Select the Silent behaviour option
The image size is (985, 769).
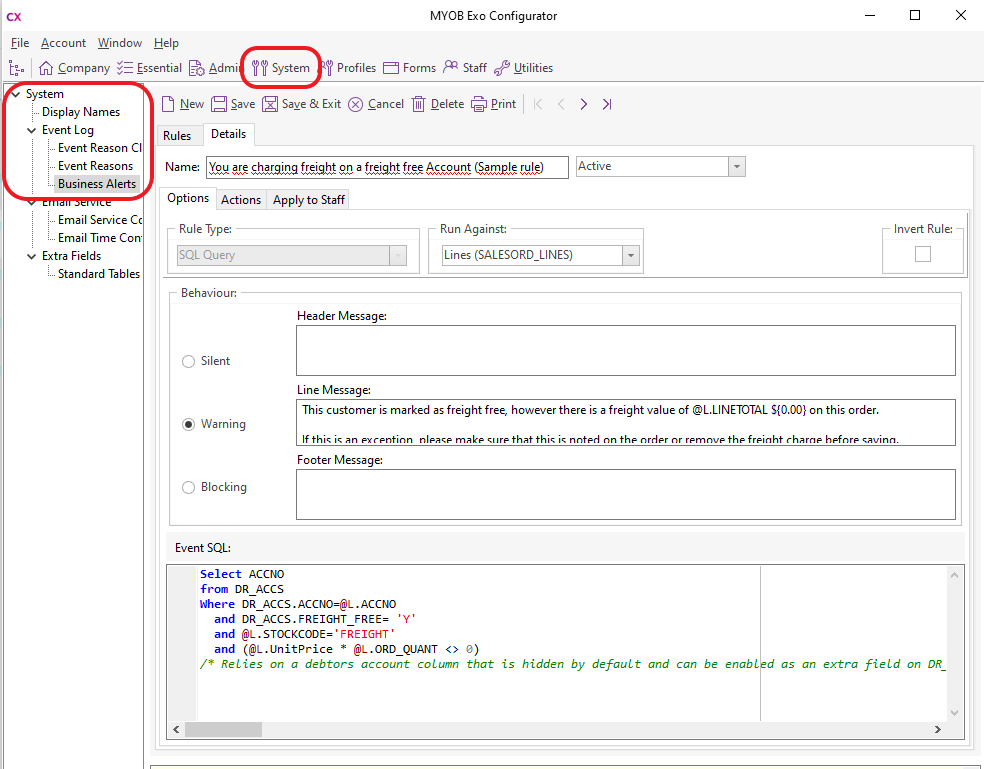188,361
